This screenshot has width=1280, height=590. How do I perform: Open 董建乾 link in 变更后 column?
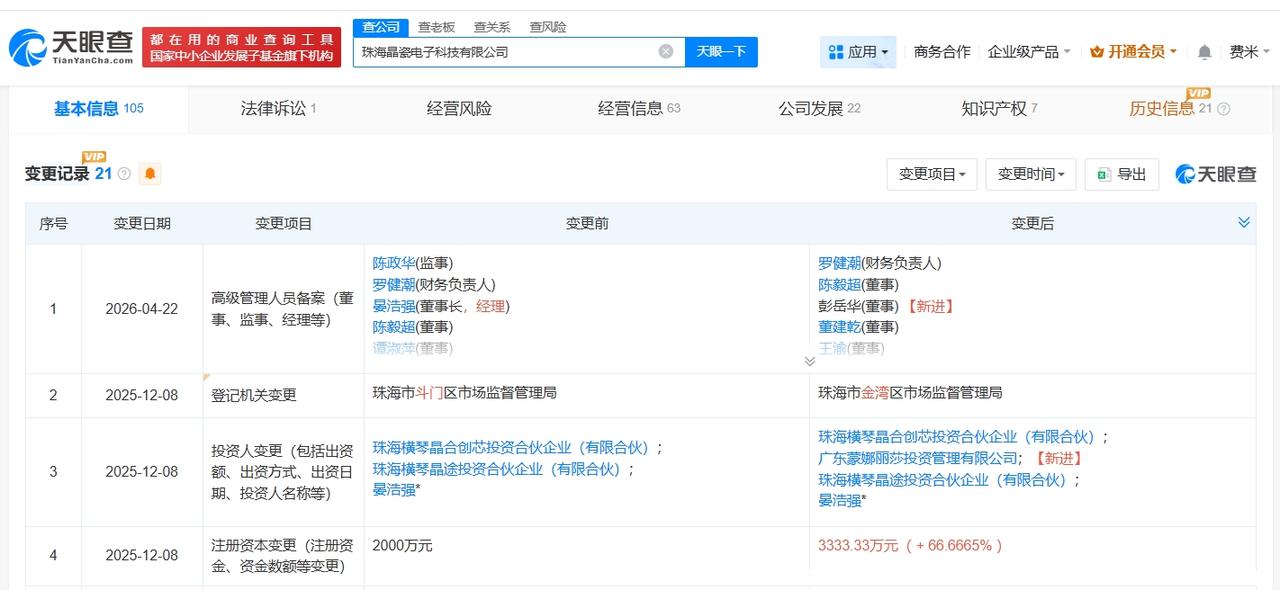point(839,327)
